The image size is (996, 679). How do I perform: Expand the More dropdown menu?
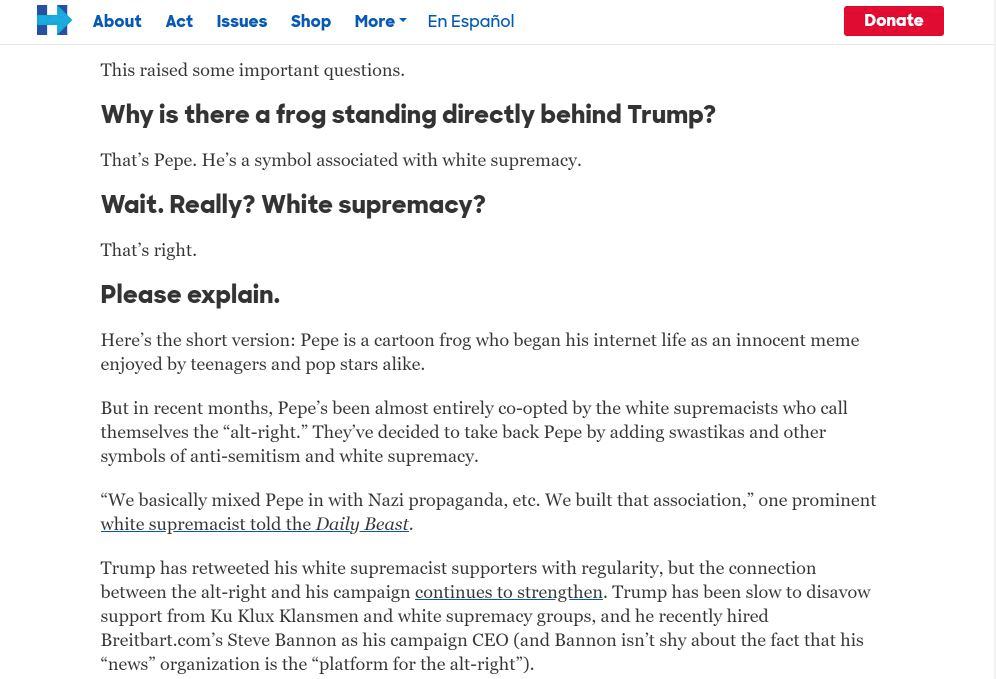click(x=380, y=21)
